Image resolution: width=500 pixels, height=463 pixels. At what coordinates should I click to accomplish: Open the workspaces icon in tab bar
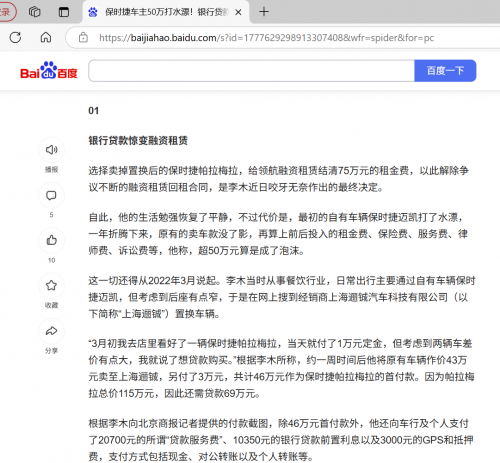(35, 12)
